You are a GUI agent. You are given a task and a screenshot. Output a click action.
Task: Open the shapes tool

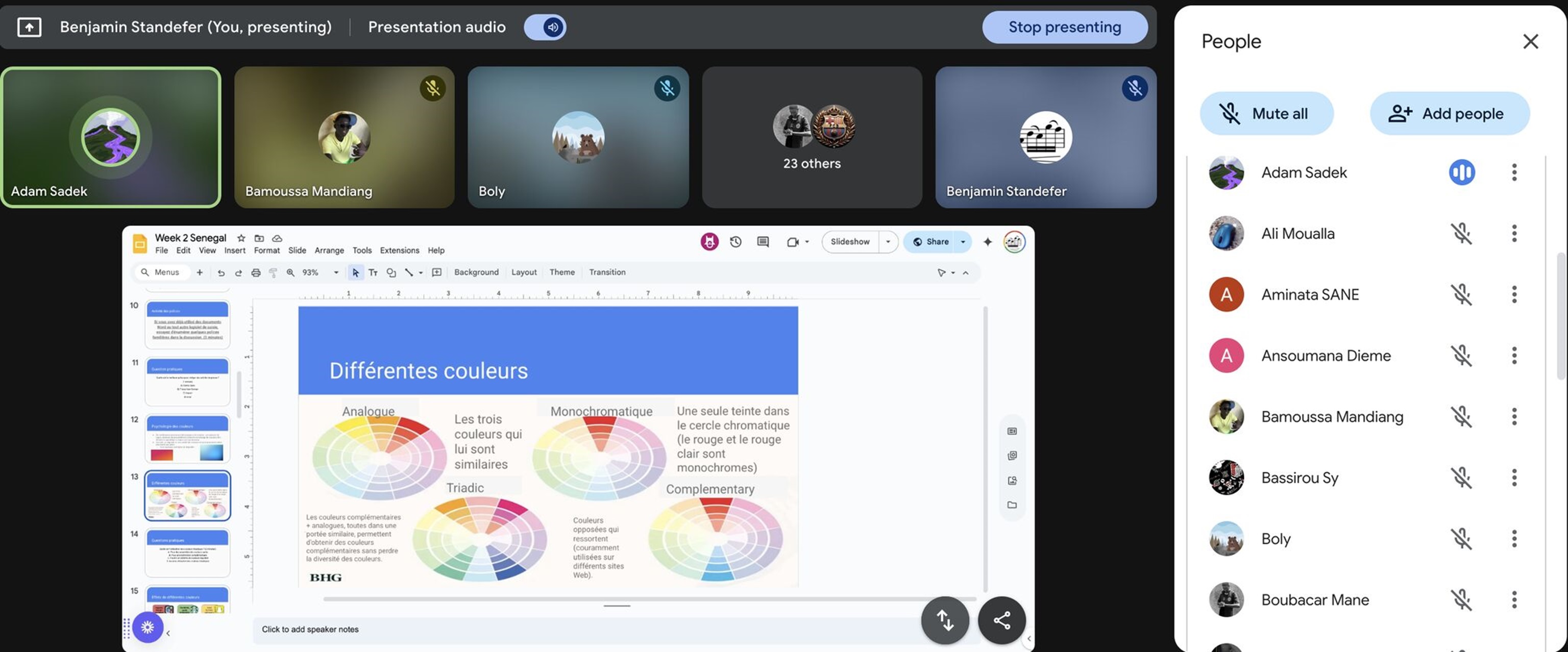pos(391,272)
